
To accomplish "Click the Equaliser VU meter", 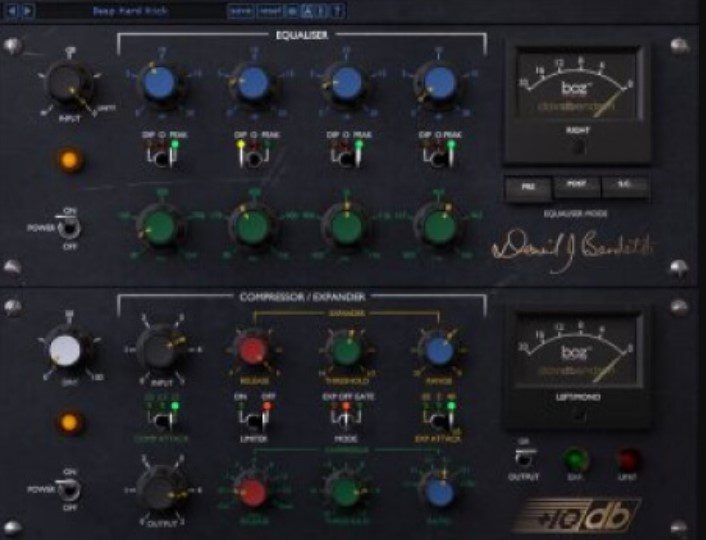I will click(x=577, y=85).
